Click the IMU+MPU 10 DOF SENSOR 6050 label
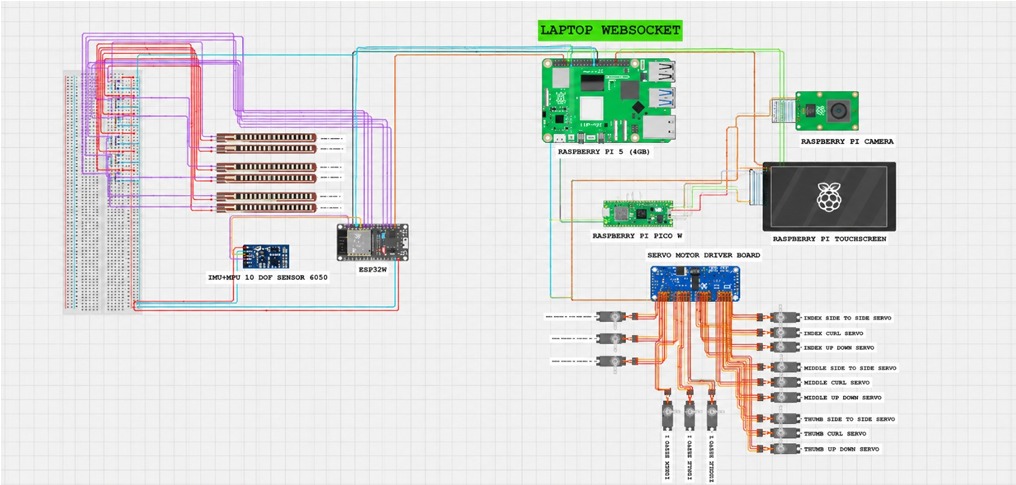The width and height of the screenshot is (1016, 485). click(268, 277)
